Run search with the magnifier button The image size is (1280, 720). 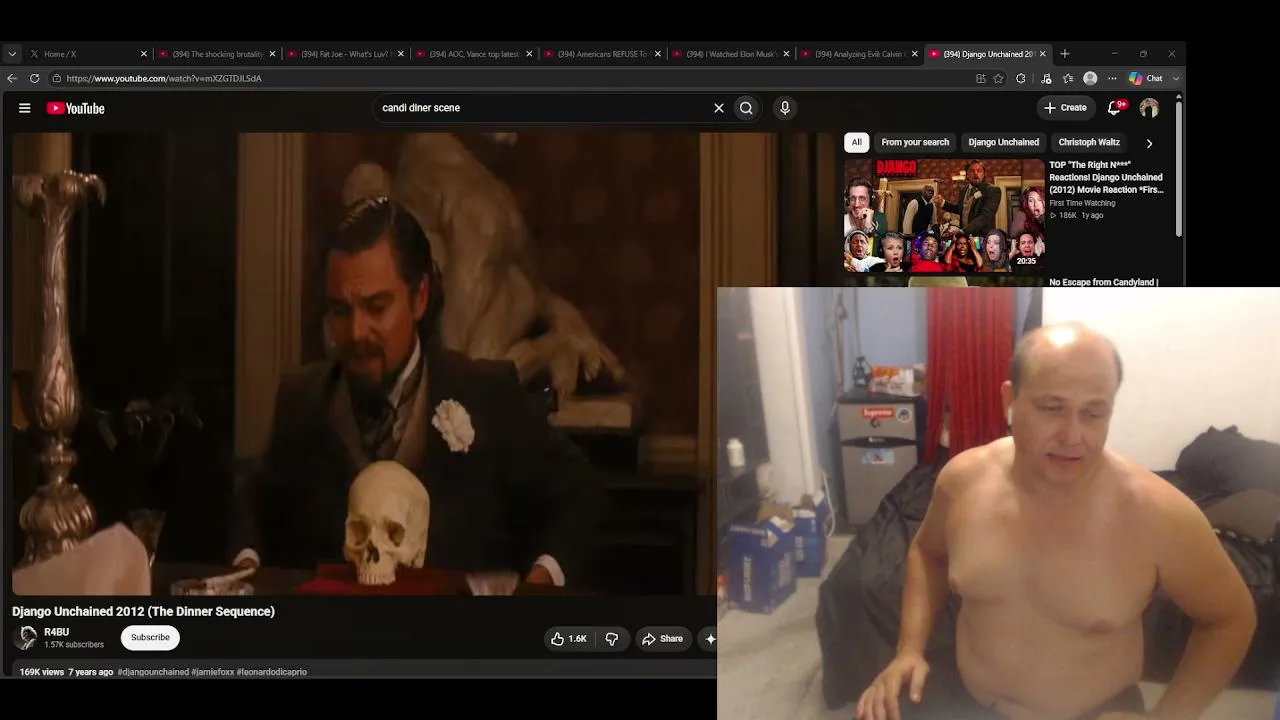pos(746,108)
